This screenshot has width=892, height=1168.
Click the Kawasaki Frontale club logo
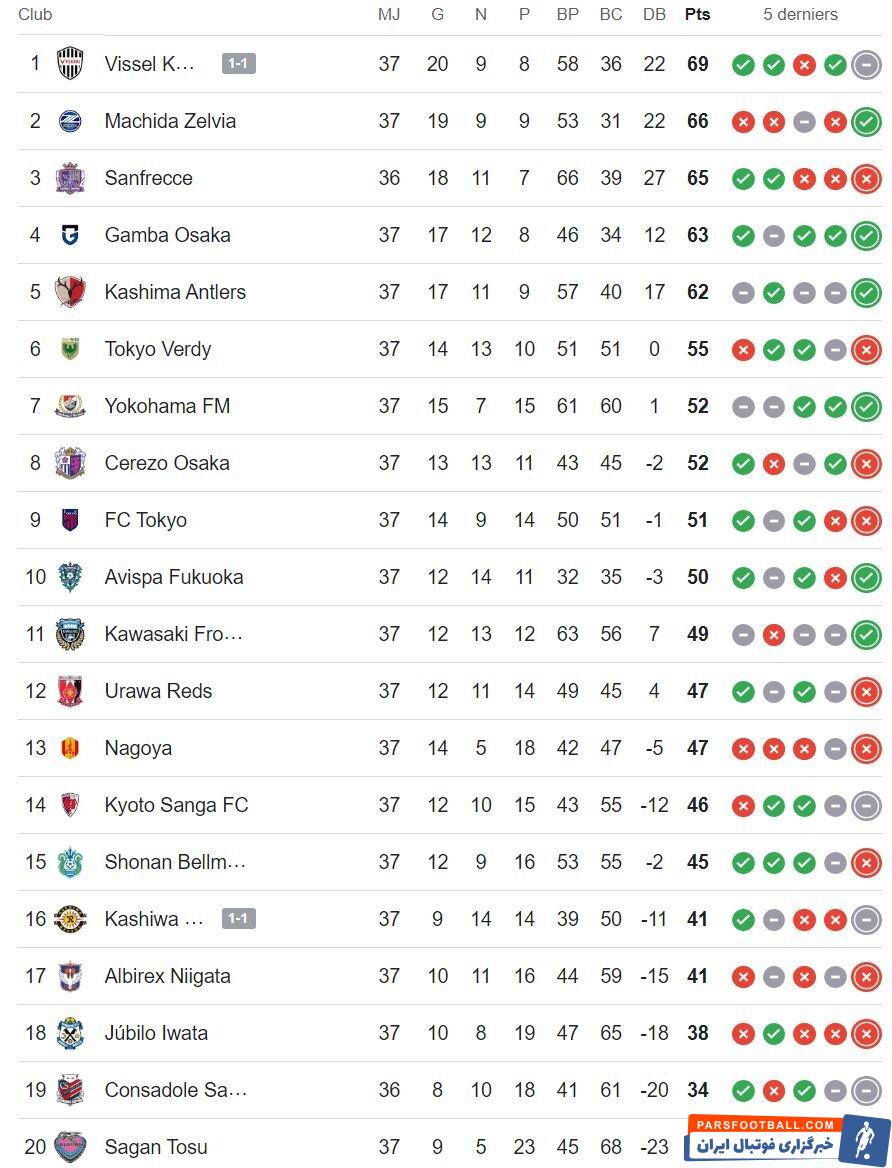[x=70, y=634]
